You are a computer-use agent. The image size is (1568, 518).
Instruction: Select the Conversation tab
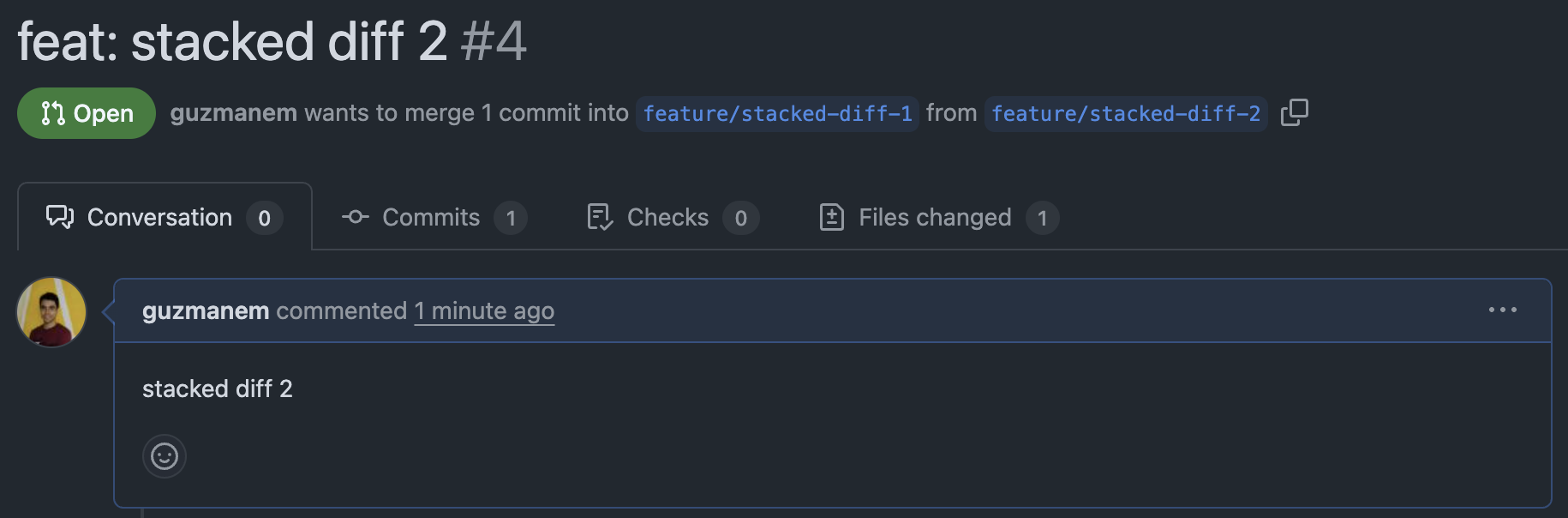click(x=165, y=217)
